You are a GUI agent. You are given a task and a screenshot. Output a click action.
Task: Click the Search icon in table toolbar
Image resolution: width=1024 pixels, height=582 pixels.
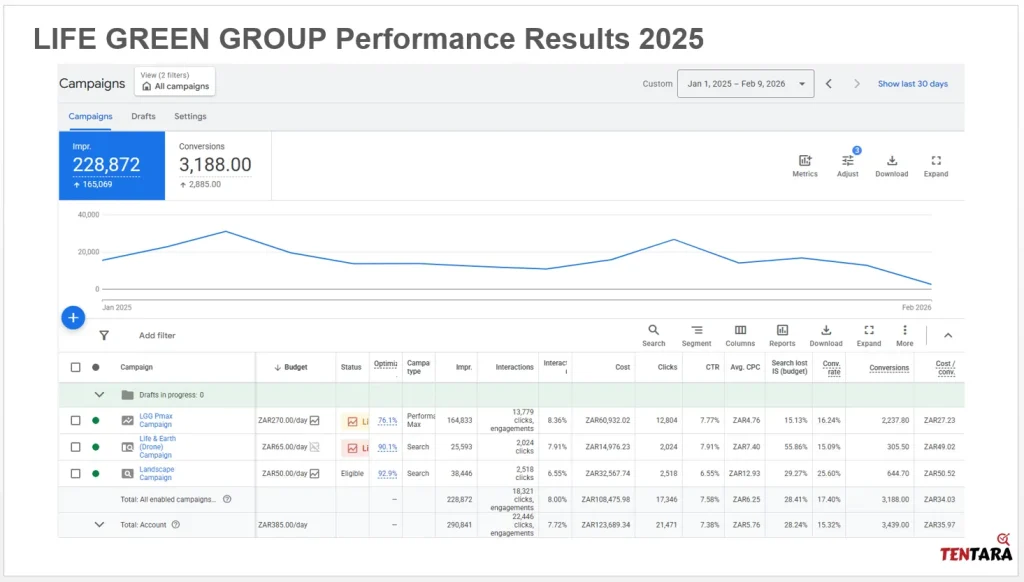point(653,331)
